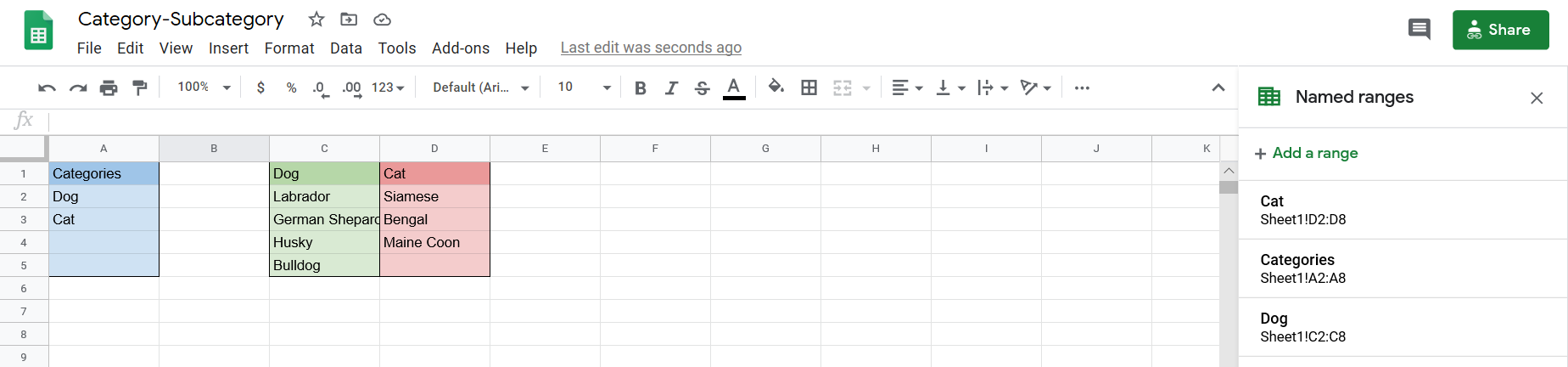Screen dimensions: 1568x367
Task: Select the paint format tool
Action: (x=140, y=88)
